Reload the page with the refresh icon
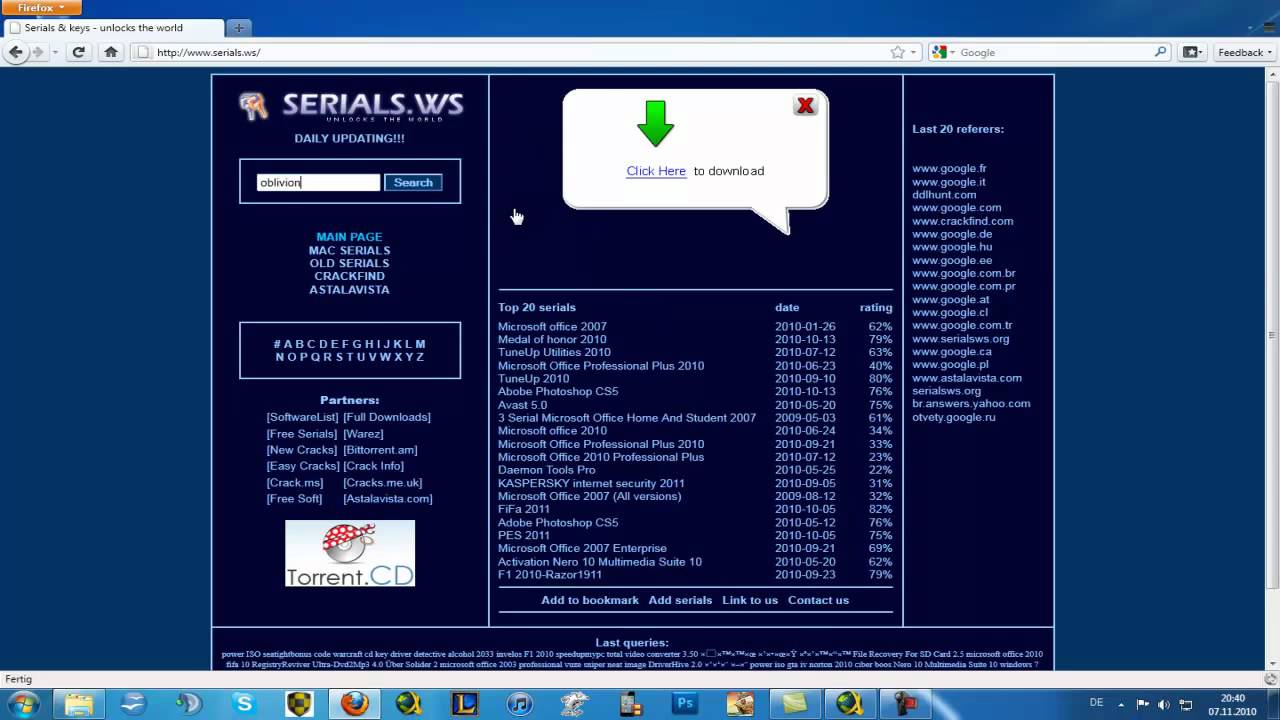Viewport: 1280px width, 720px height. (79, 52)
